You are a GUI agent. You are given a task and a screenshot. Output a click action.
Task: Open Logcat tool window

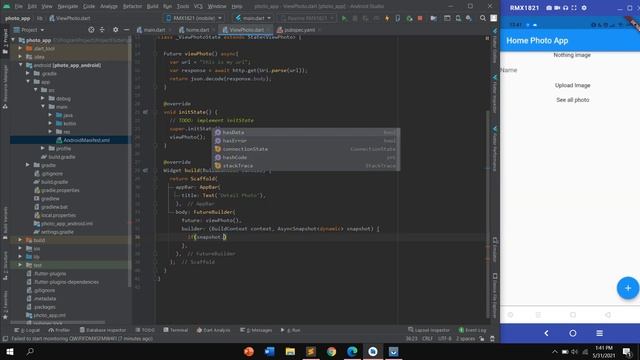[x=27, y=330]
